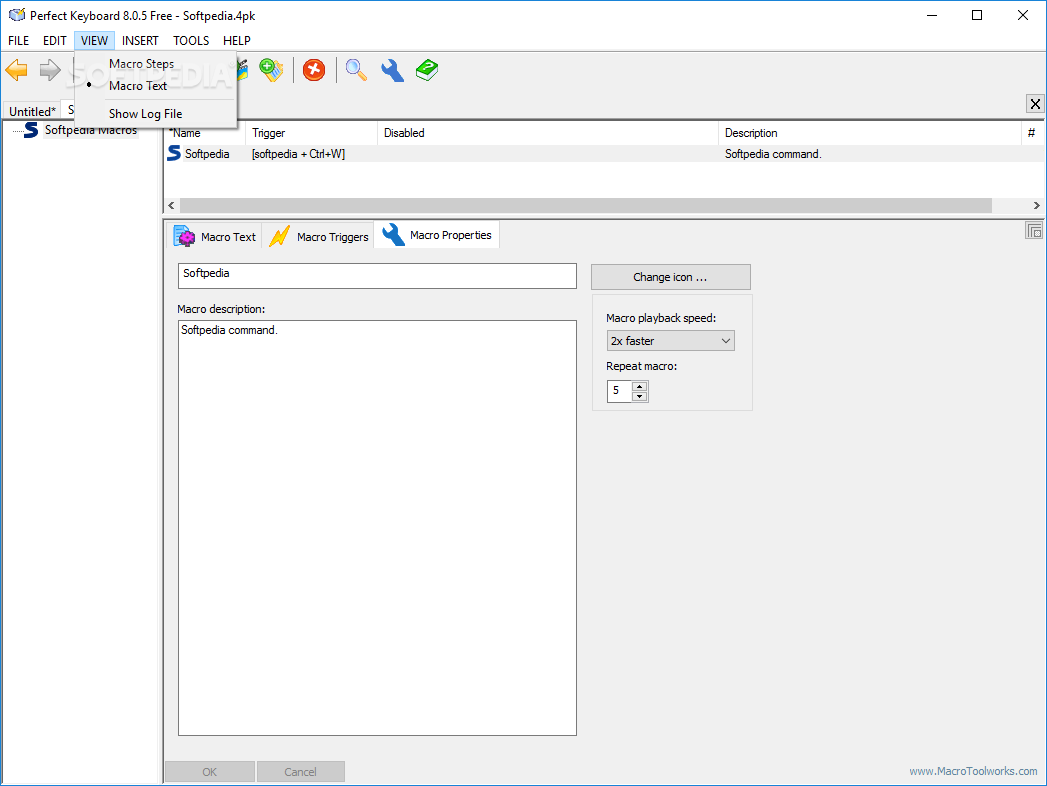Image resolution: width=1047 pixels, height=786 pixels.
Task: Minimize the Perfect Keyboard window
Action: coord(932,15)
